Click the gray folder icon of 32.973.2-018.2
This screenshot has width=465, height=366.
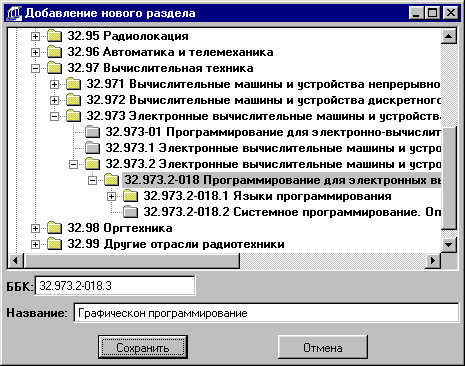[x=130, y=212]
